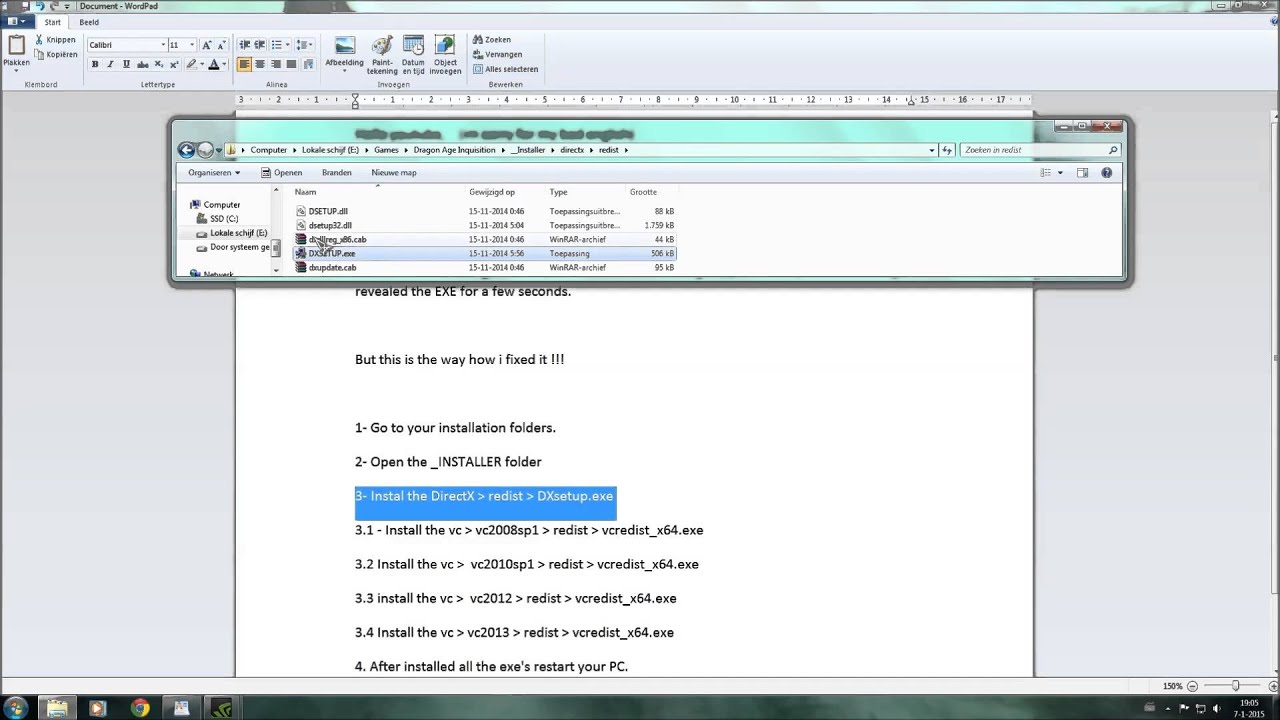Click 'Dragon Age Inquisition' in address breadcrumb
The height and width of the screenshot is (720, 1280).
454,150
